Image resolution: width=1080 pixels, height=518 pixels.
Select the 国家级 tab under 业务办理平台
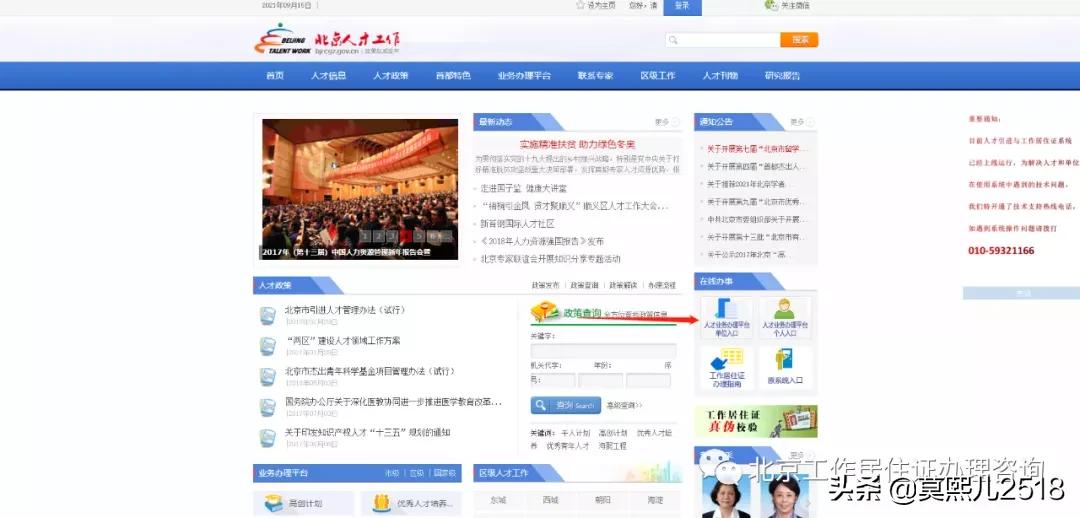tap(444, 473)
